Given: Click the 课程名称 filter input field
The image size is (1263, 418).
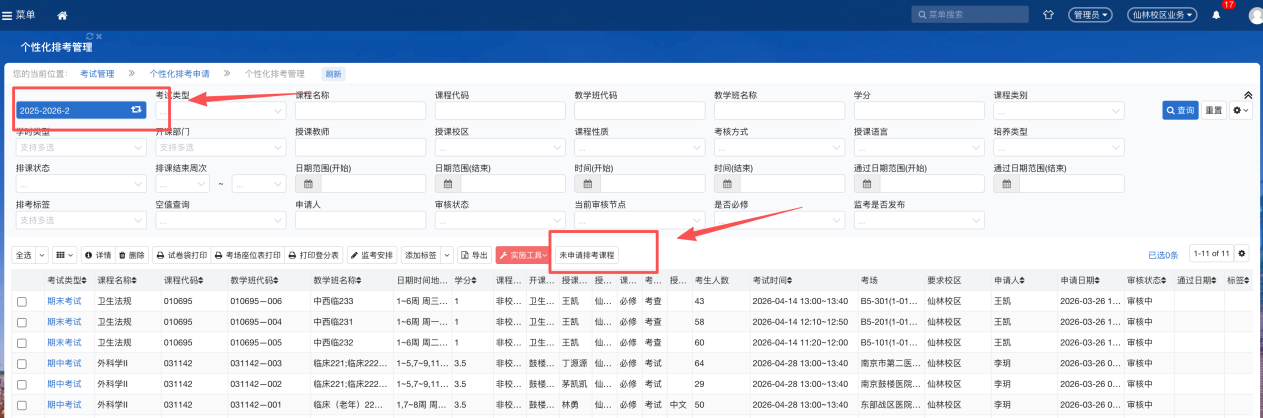Looking at the screenshot, I should click(x=360, y=110).
